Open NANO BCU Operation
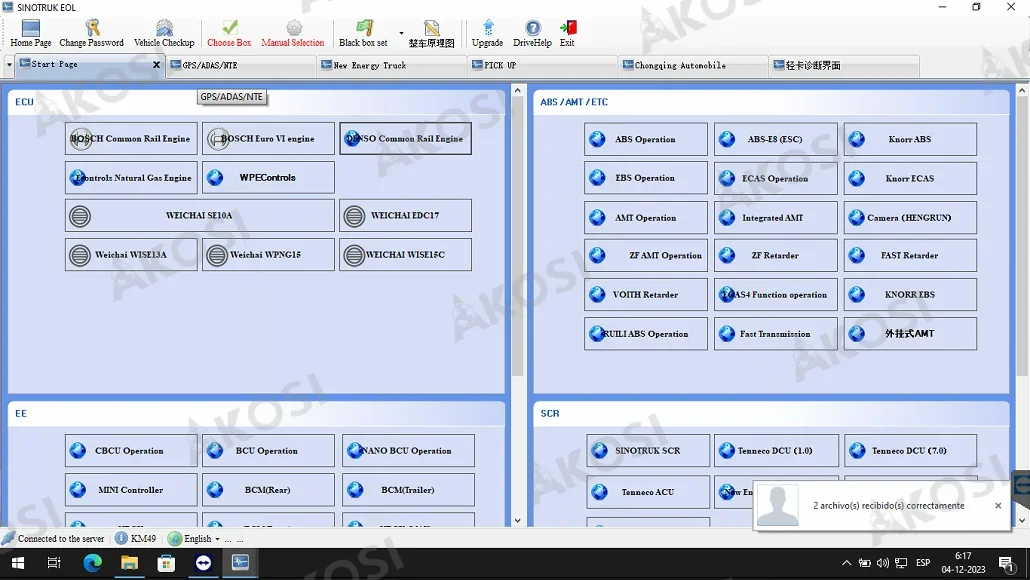1030x580 pixels. coord(408,451)
